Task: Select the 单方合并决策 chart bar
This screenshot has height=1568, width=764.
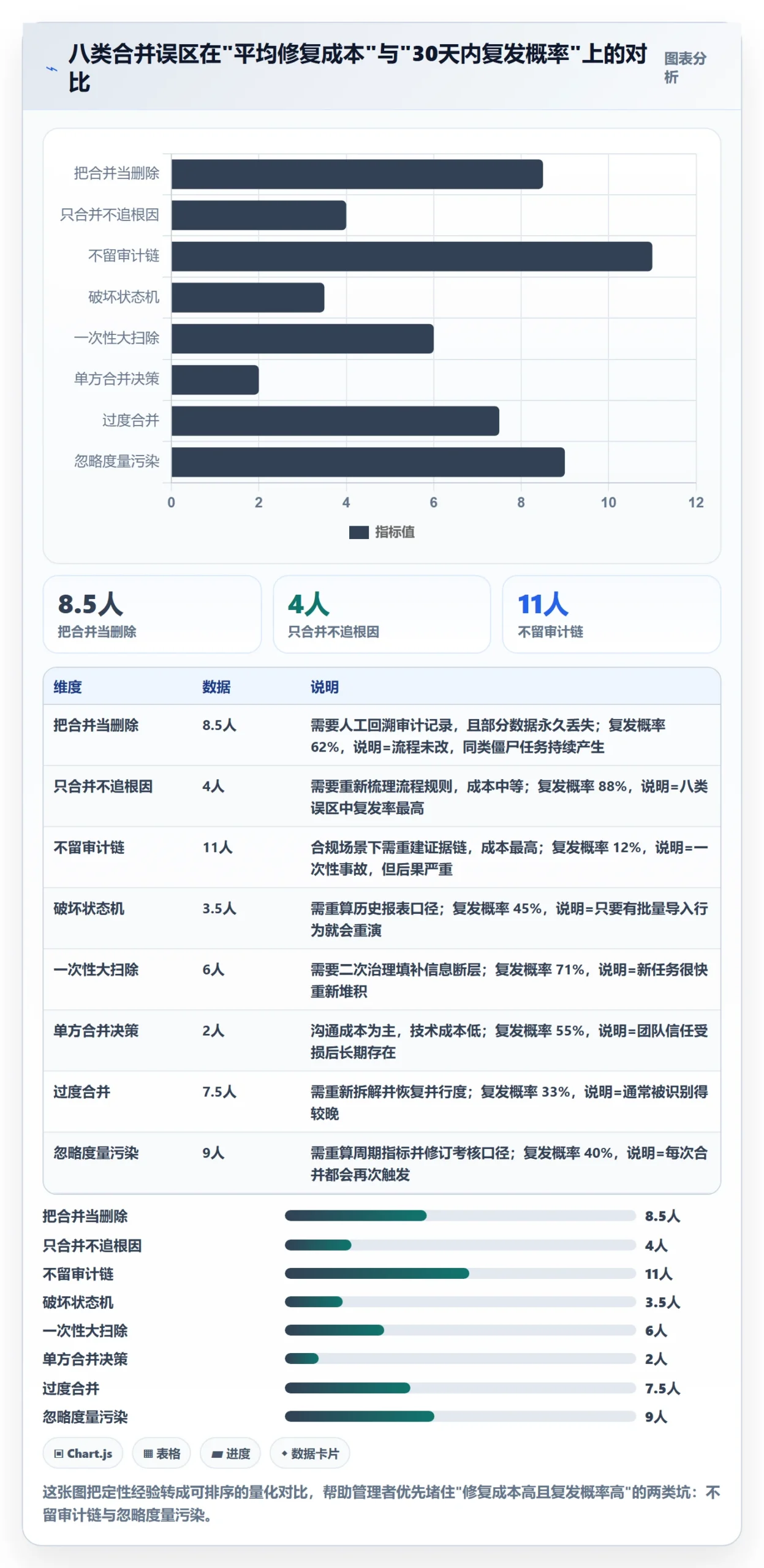Action: [215, 379]
